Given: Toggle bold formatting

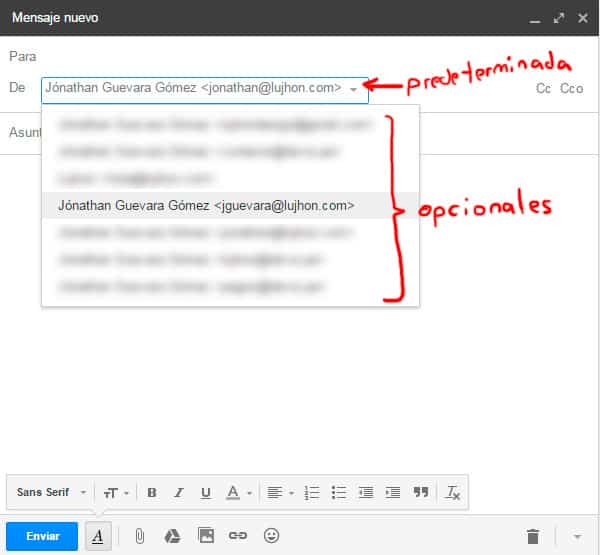Looking at the screenshot, I should point(152,493).
